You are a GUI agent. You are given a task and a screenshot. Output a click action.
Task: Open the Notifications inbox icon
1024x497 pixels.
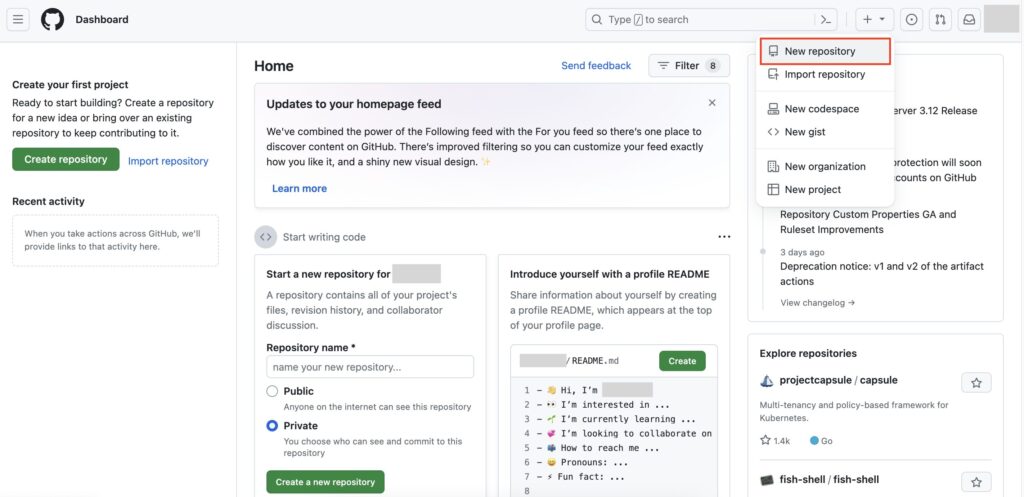coord(969,20)
